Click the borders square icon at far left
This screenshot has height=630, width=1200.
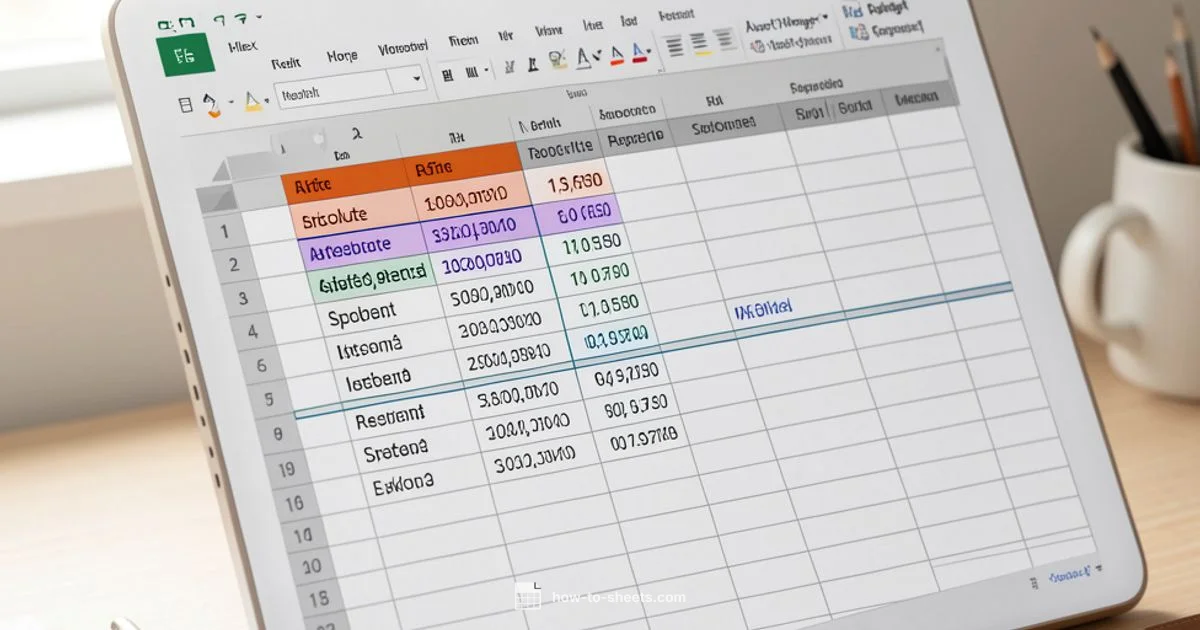(x=184, y=105)
